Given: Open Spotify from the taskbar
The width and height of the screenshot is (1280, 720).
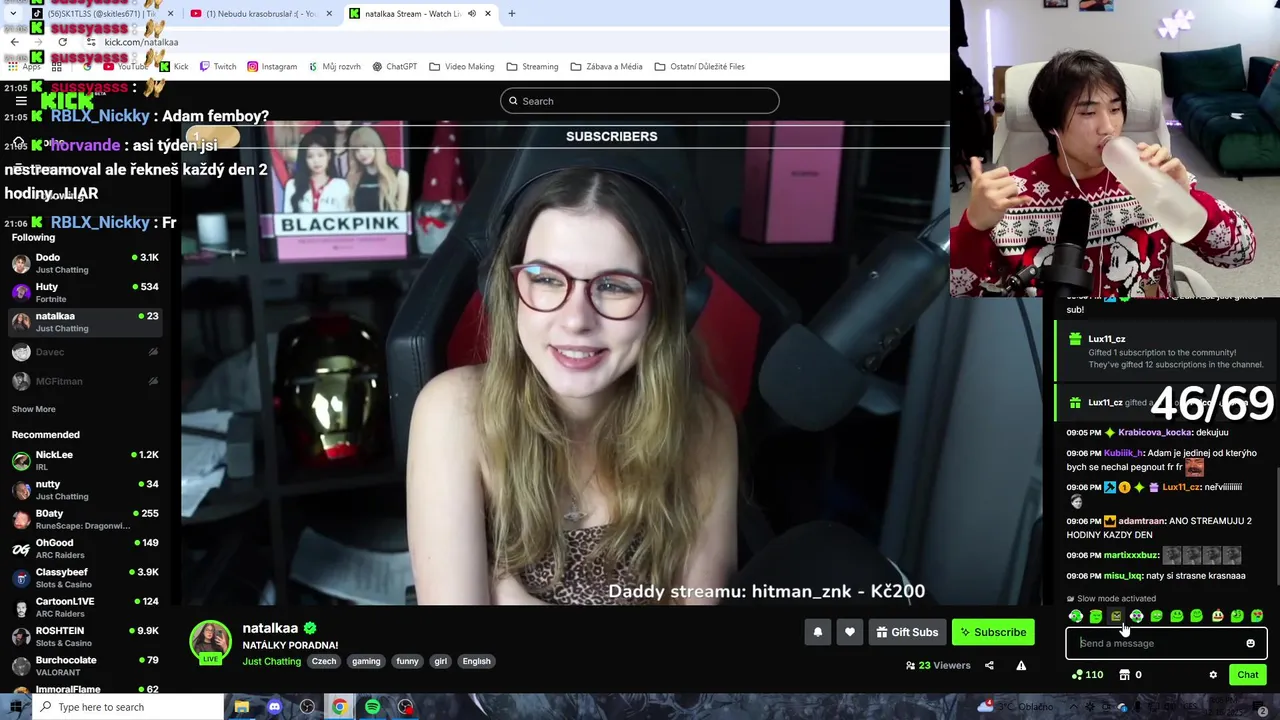Looking at the screenshot, I should [x=372, y=707].
